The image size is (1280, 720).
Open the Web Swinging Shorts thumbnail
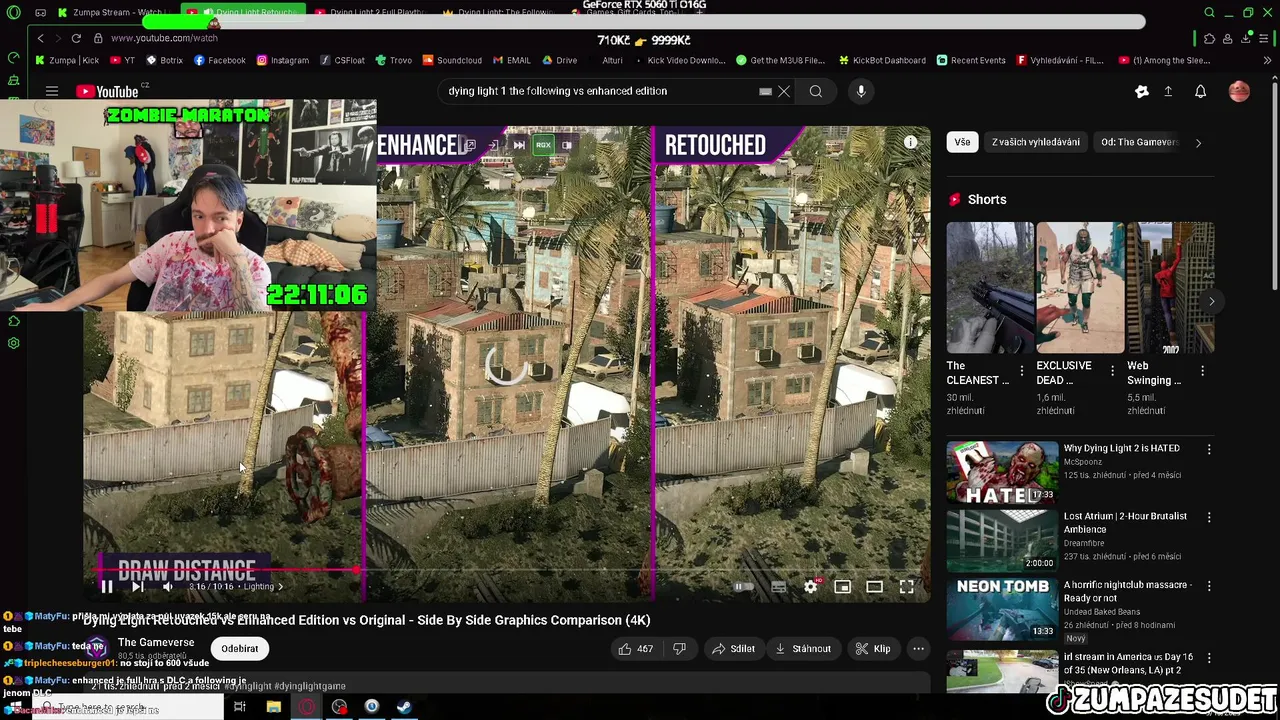(1170, 288)
